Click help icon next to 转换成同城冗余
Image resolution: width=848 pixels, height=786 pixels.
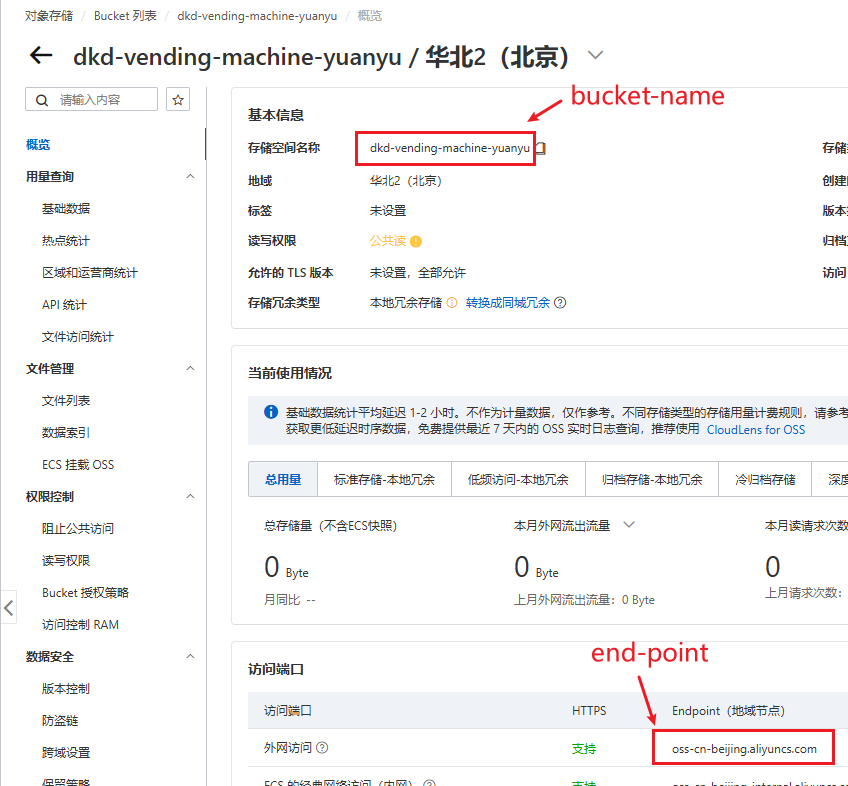coord(560,303)
